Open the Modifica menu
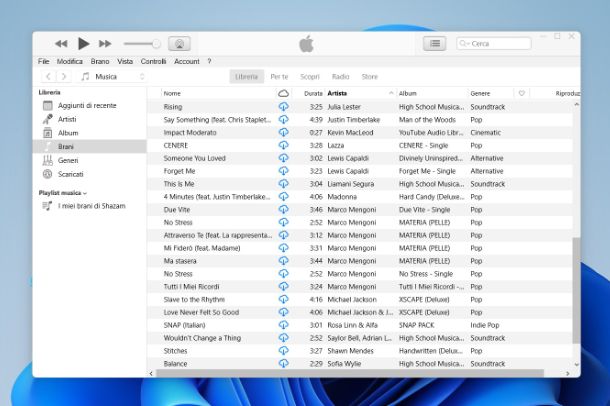This screenshot has height=406, width=610. pos(70,61)
